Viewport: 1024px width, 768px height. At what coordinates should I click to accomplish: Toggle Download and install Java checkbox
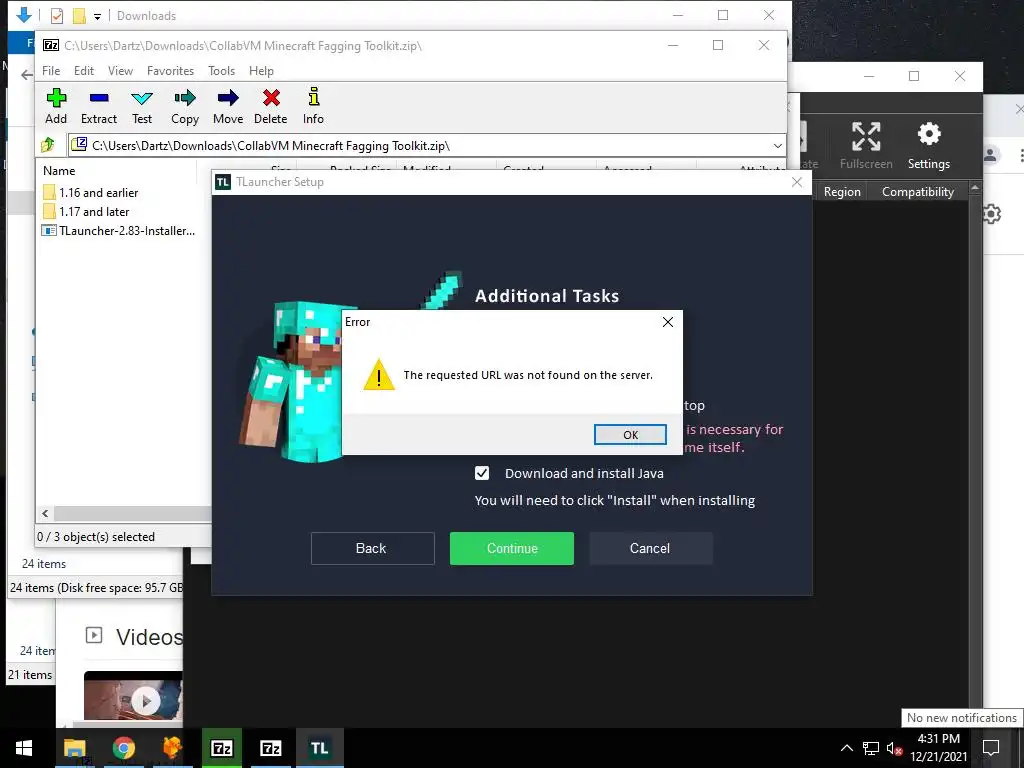click(x=482, y=473)
